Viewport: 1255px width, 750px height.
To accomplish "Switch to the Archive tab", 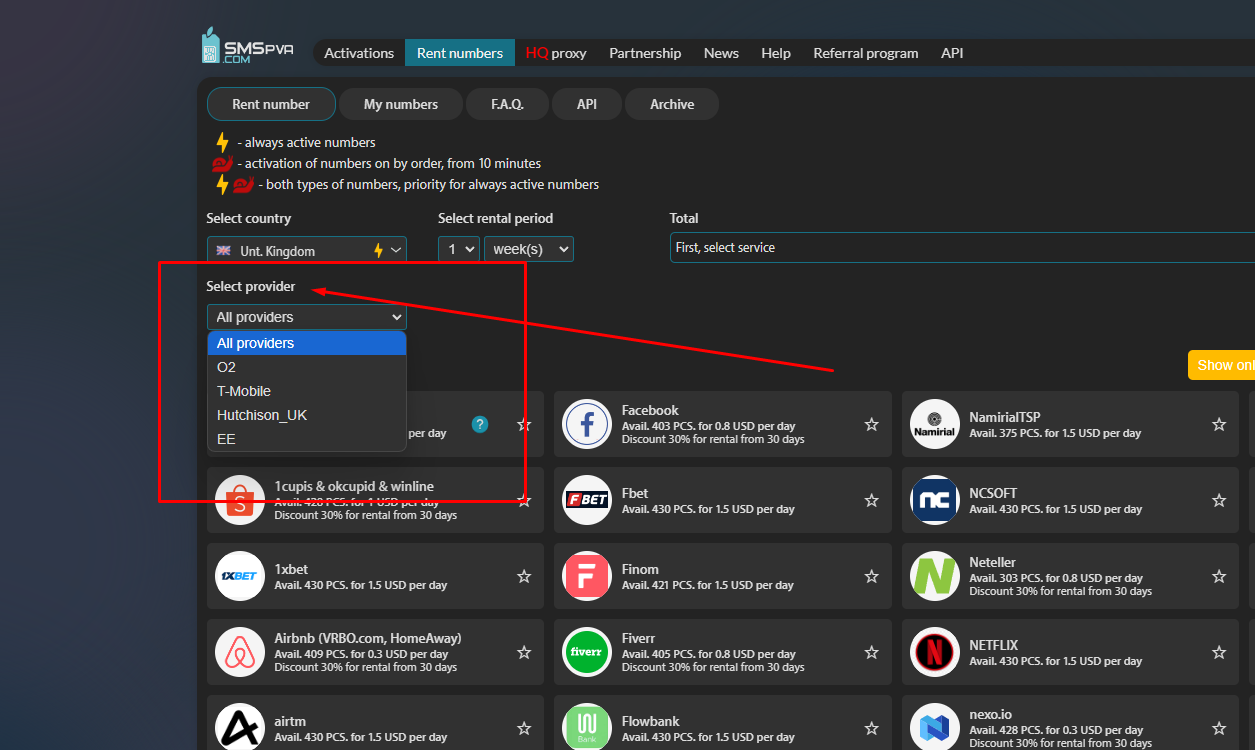I will (x=672, y=104).
